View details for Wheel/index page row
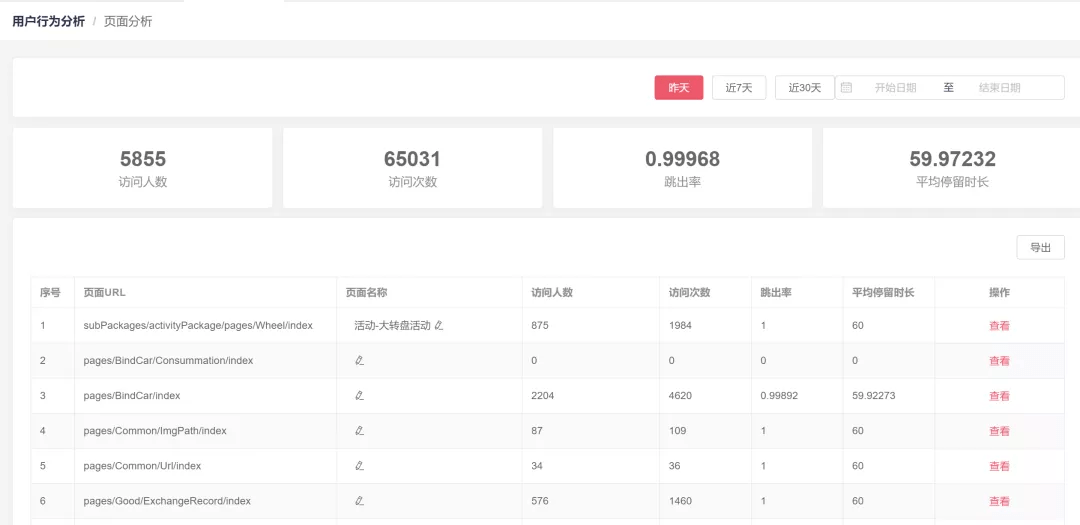 point(999,326)
